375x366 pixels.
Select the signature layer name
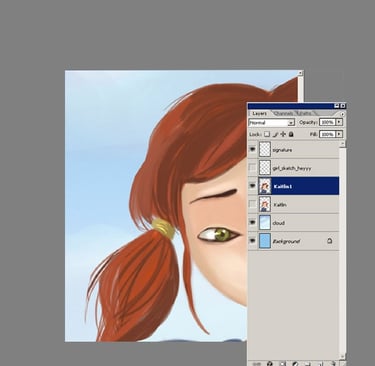tap(282, 150)
